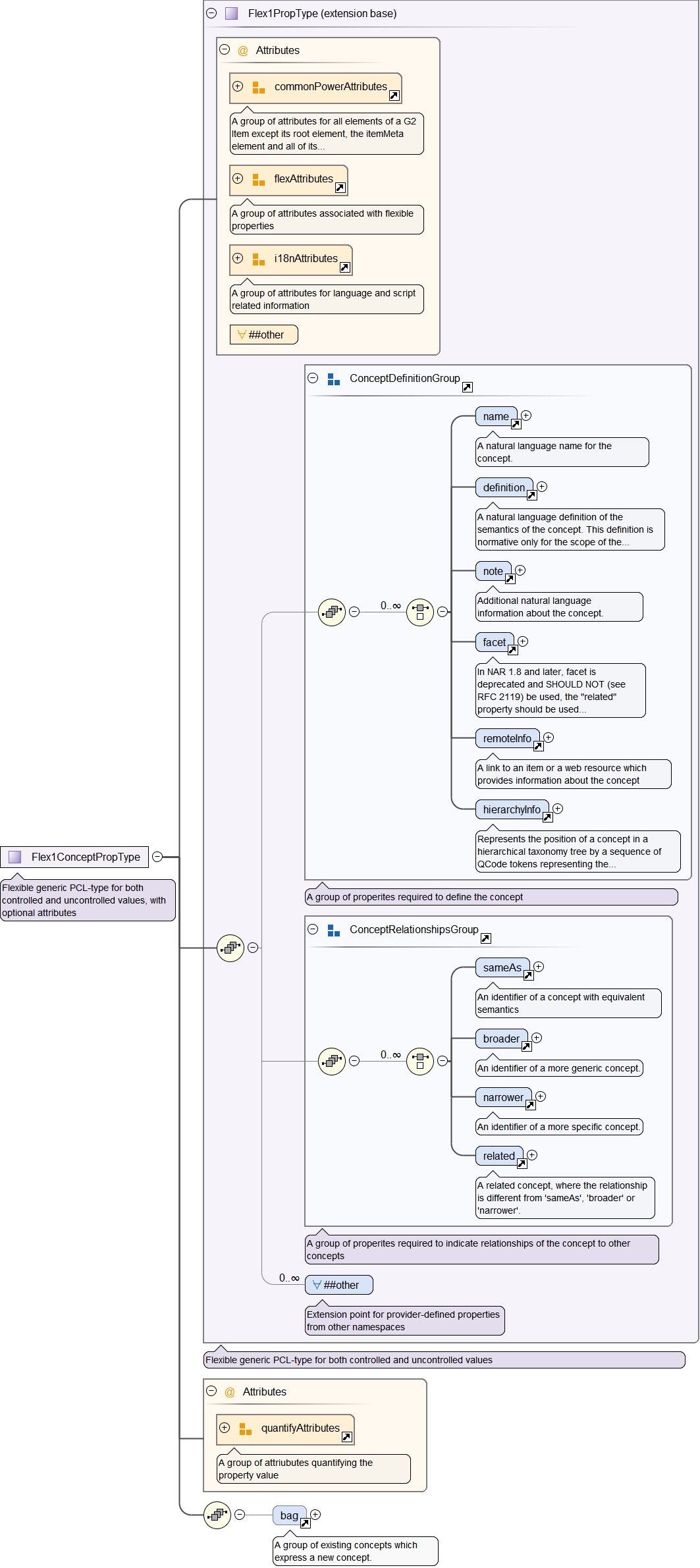
Task: Click the ##other wildcard in Attributes
Action: pos(263,335)
